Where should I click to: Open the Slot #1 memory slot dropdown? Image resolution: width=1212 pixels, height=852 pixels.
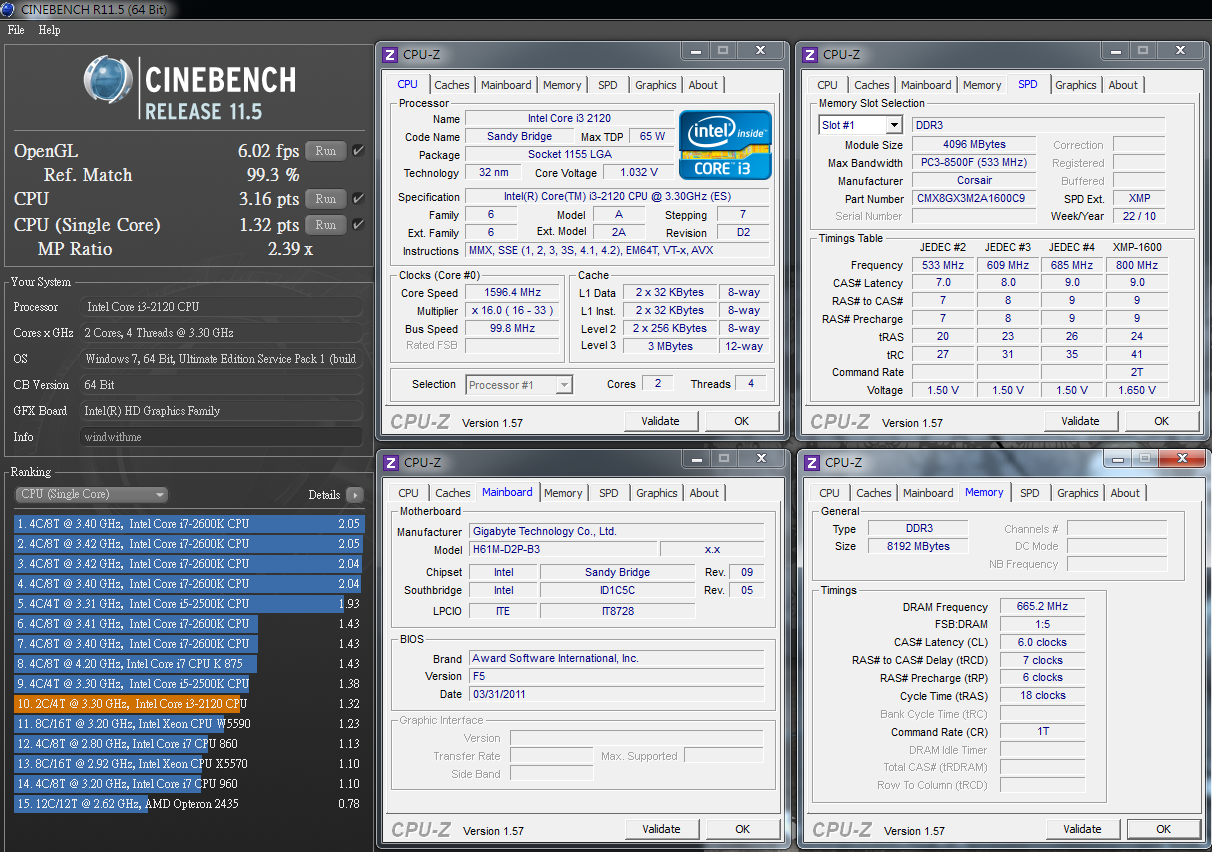tap(860, 125)
